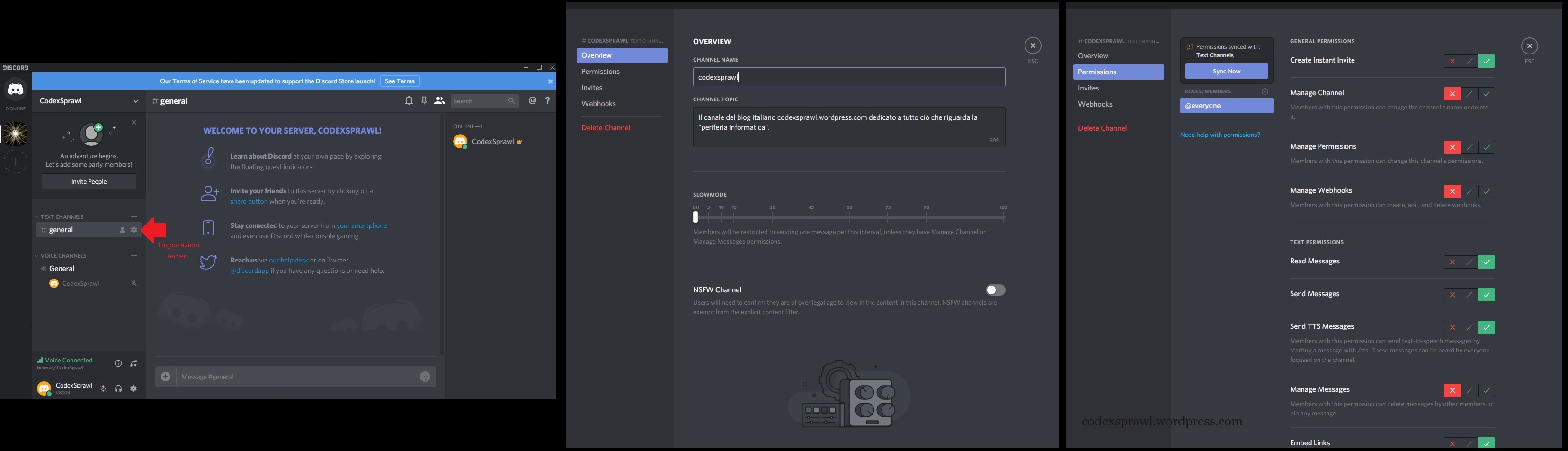Add role or member plus icon
The image size is (1568, 451).
[1265, 91]
